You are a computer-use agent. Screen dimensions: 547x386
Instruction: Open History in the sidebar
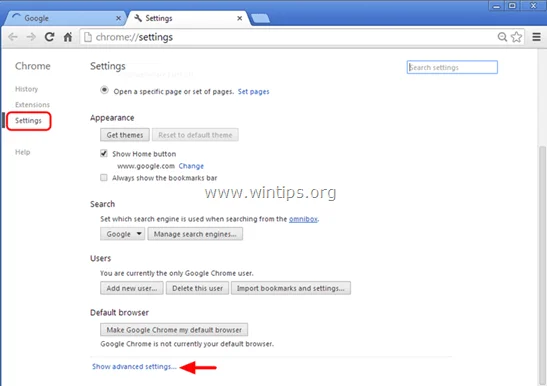click(x=27, y=89)
